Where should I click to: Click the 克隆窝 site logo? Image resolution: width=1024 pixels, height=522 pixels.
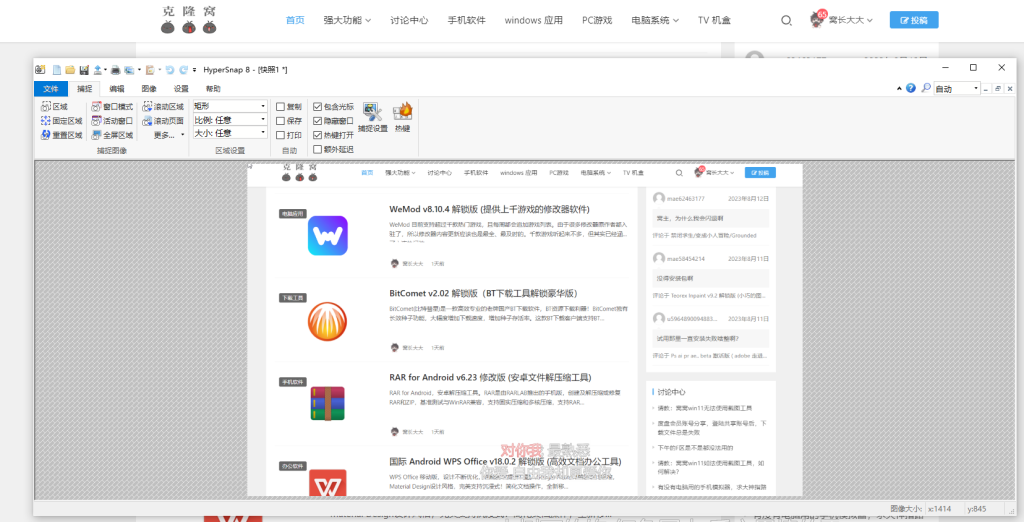click(x=189, y=20)
